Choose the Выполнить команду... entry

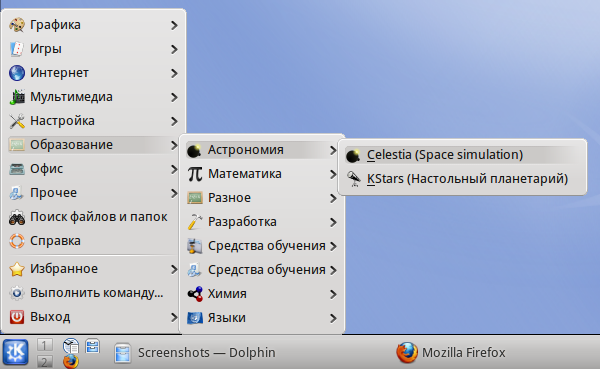click(93, 293)
